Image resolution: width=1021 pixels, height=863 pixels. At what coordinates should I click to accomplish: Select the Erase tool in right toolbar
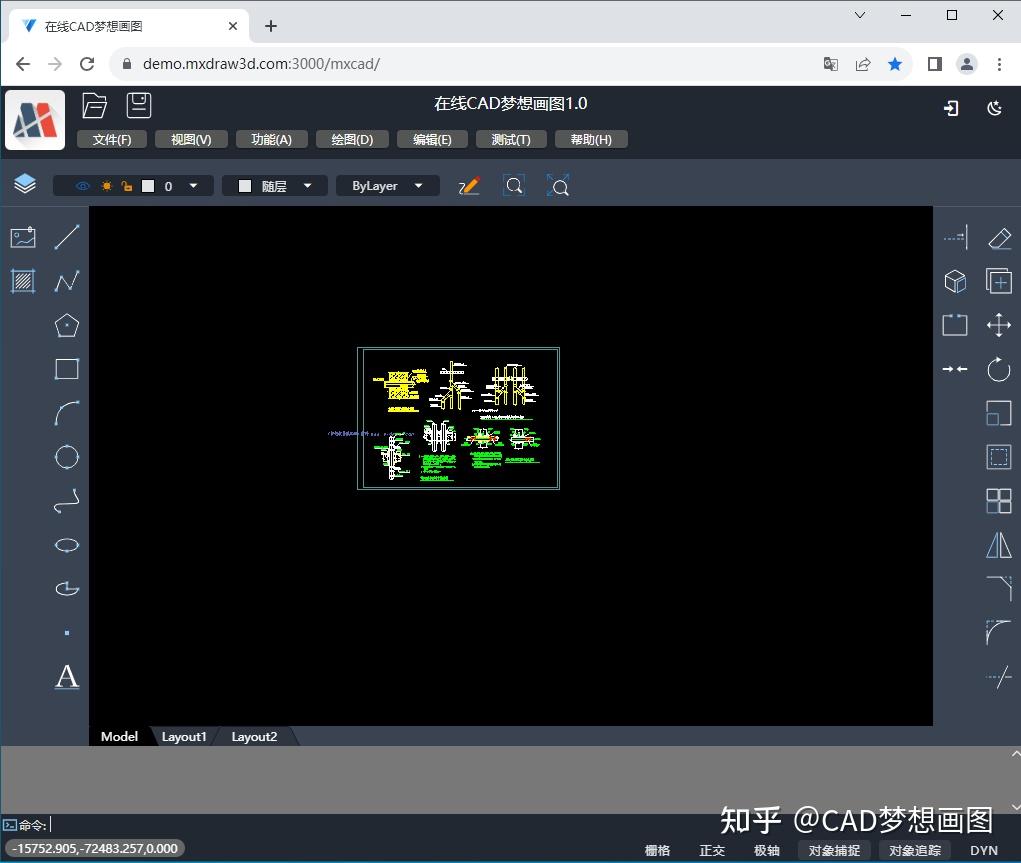(x=999, y=236)
